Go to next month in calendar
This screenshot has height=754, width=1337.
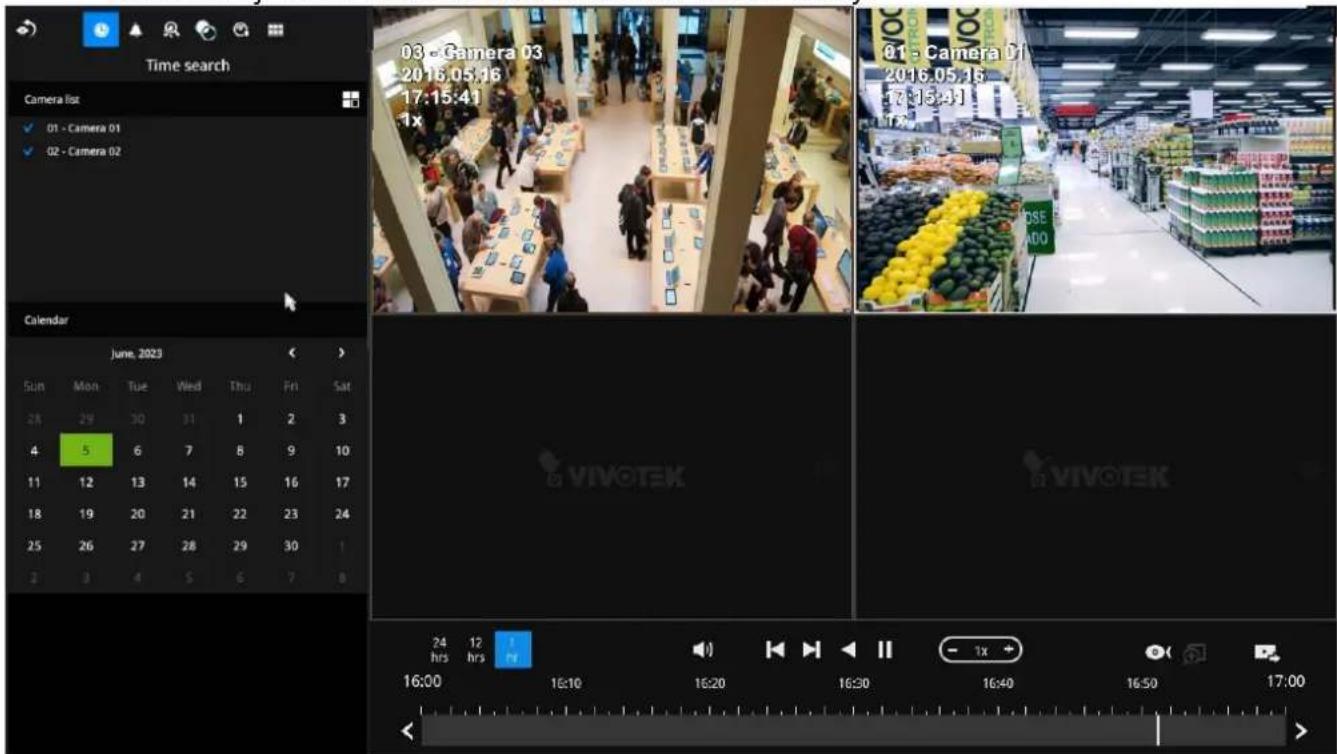pyautogui.click(x=342, y=353)
